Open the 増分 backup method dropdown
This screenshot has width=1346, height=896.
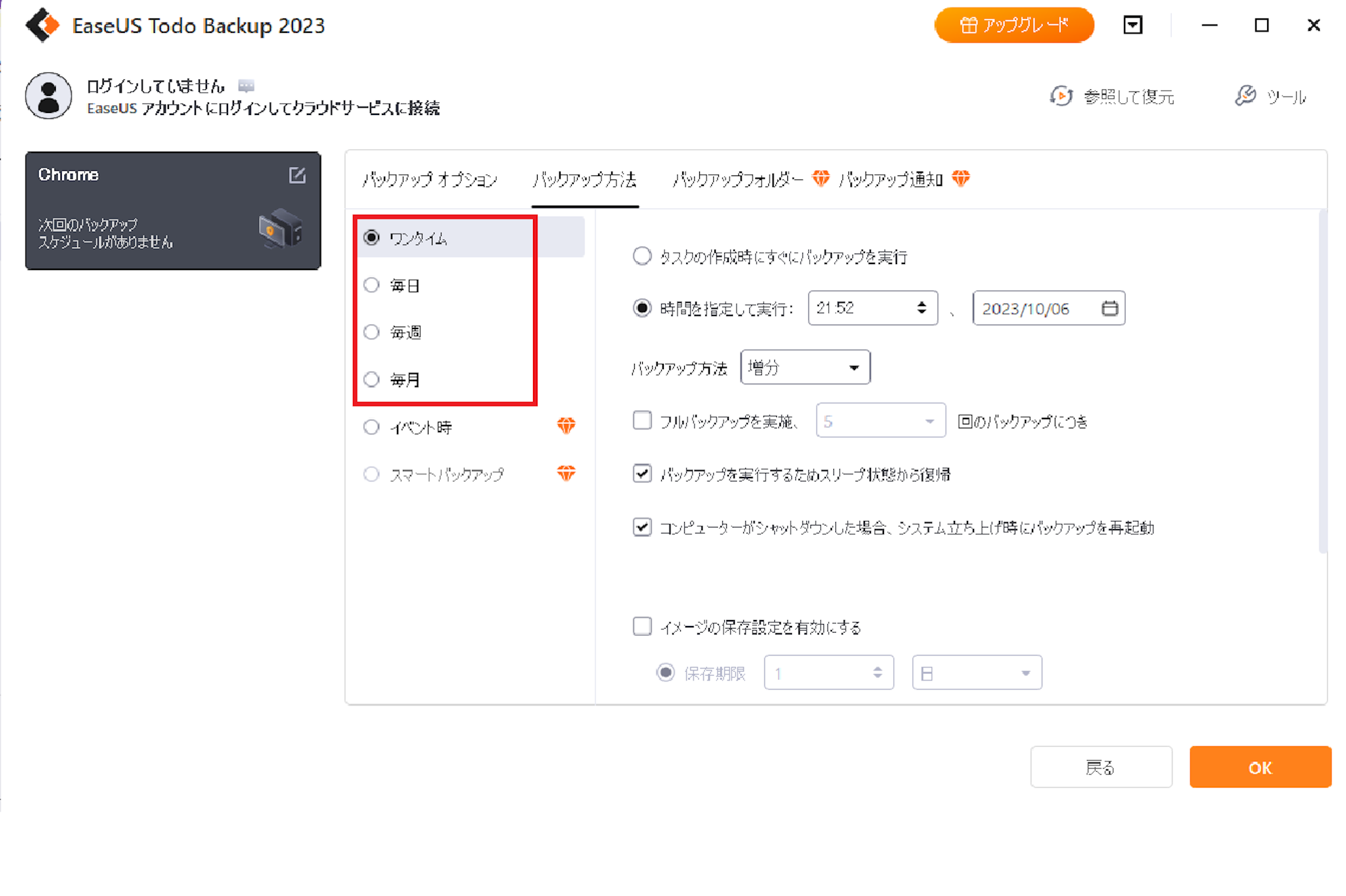tap(804, 367)
